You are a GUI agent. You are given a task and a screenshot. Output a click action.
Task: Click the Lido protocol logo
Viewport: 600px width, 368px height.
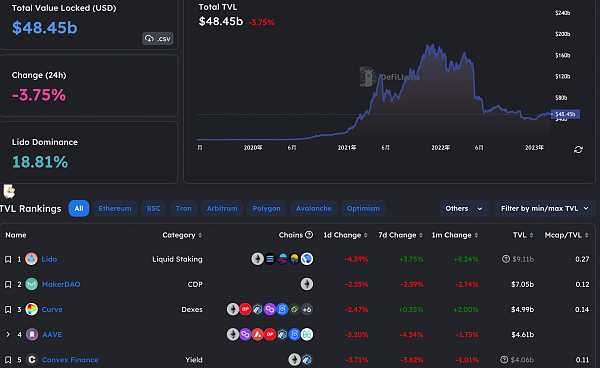(31, 259)
